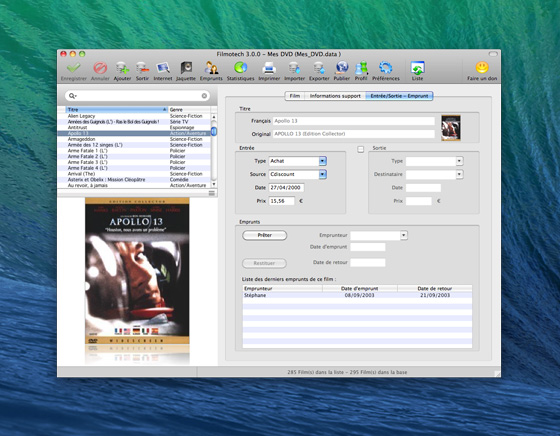The width and height of the screenshot is (560, 436).
Task: Add a film with Ajouter icon
Action: pos(122,67)
